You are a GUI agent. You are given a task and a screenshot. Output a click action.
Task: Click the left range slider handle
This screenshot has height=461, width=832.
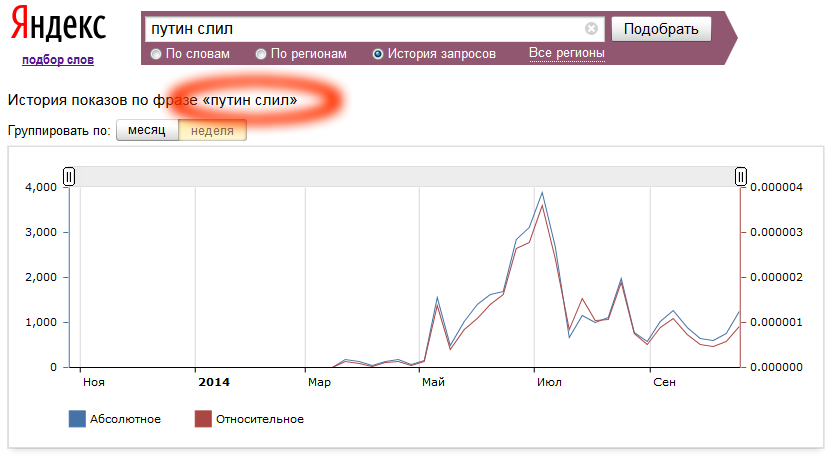coord(69,177)
